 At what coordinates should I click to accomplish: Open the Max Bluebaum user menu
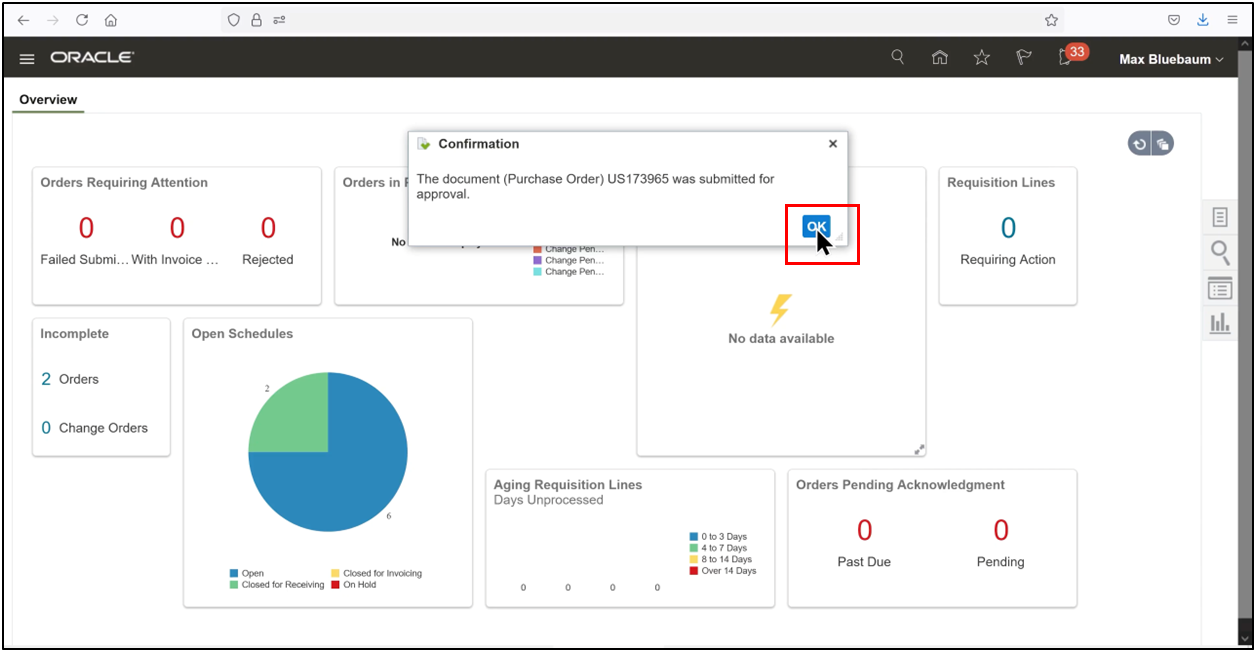(x=1169, y=59)
